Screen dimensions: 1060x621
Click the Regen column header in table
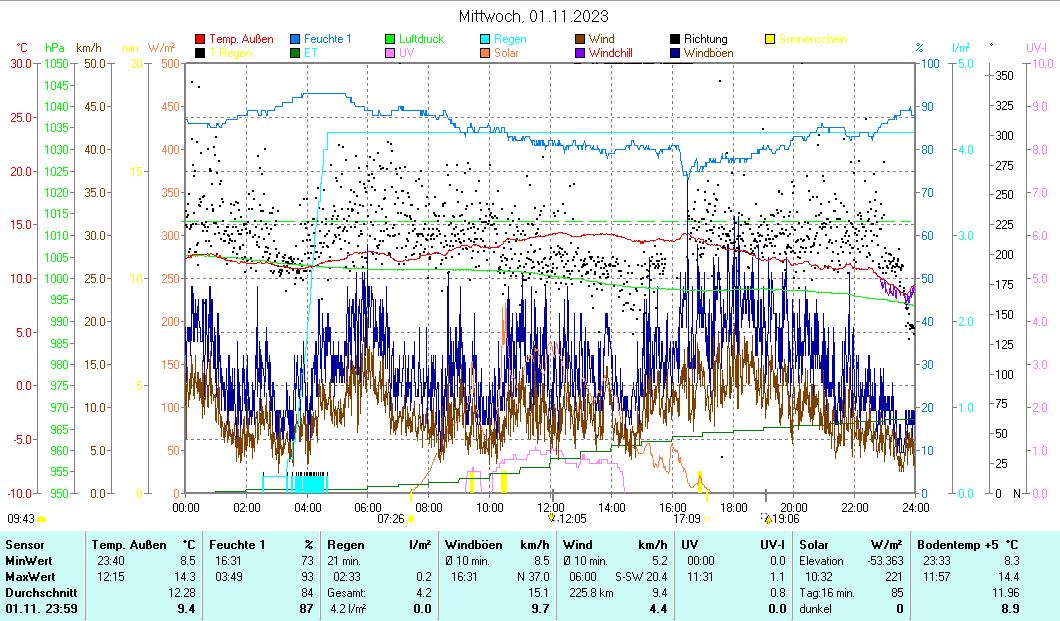[x=345, y=545]
